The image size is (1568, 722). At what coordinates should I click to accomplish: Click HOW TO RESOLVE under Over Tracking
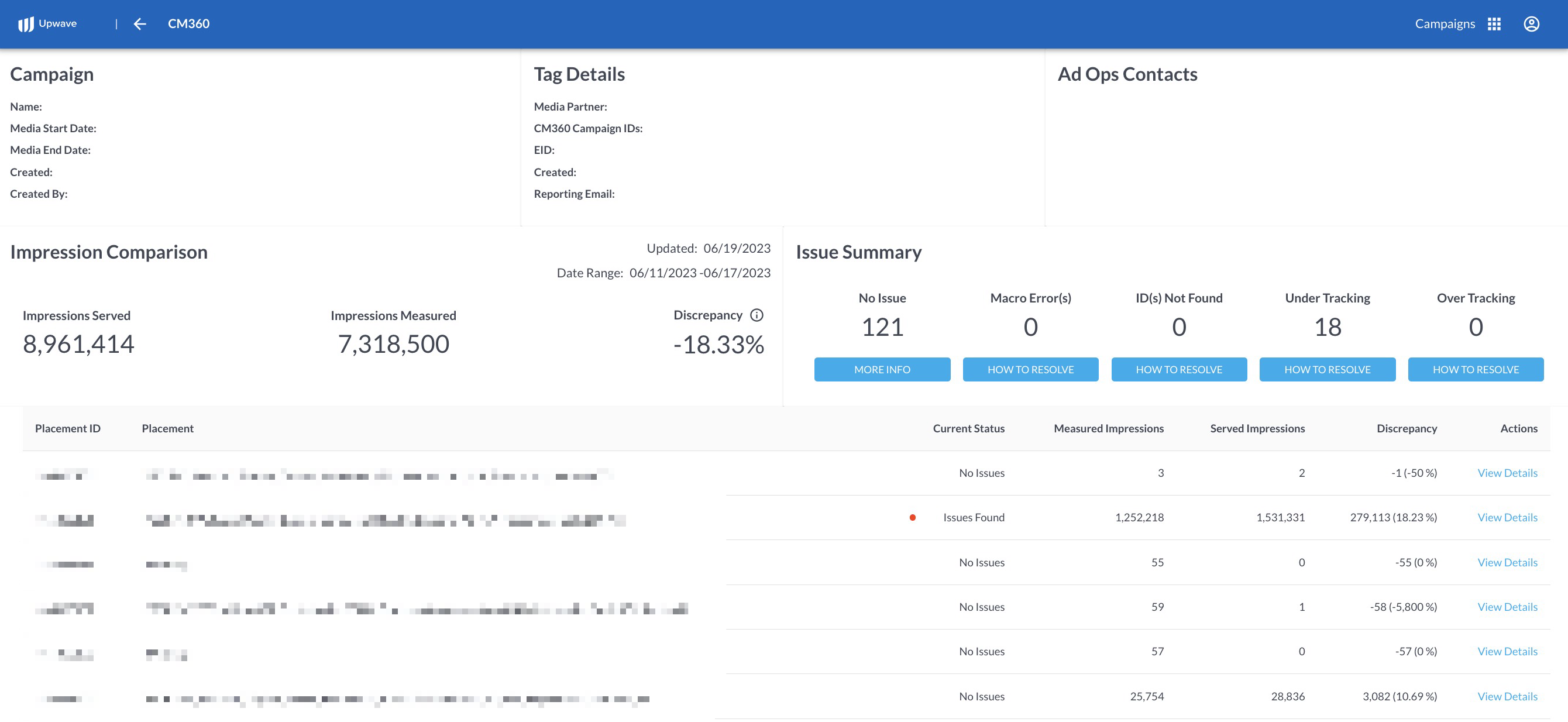tap(1476, 369)
